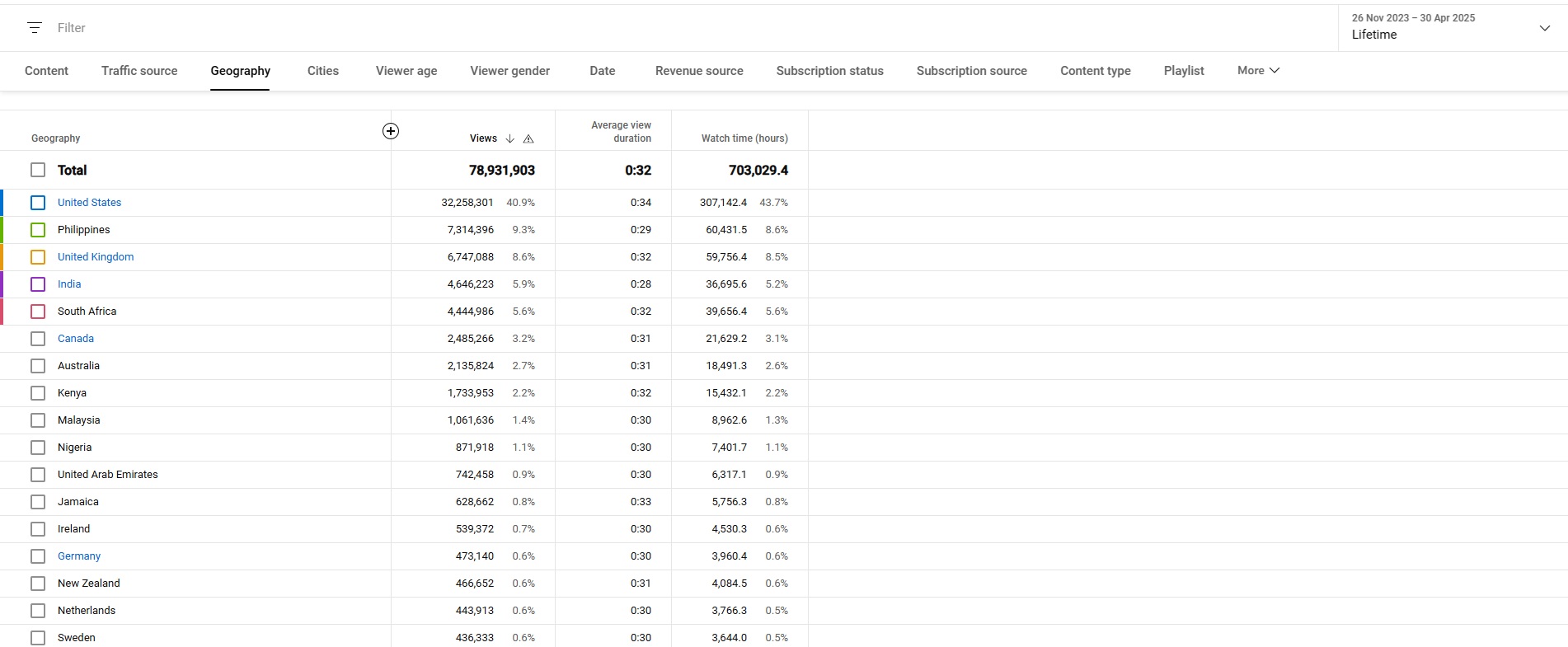Image resolution: width=1568 pixels, height=647 pixels.
Task: Check the Sweden row checkbox
Action: click(38, 638)
